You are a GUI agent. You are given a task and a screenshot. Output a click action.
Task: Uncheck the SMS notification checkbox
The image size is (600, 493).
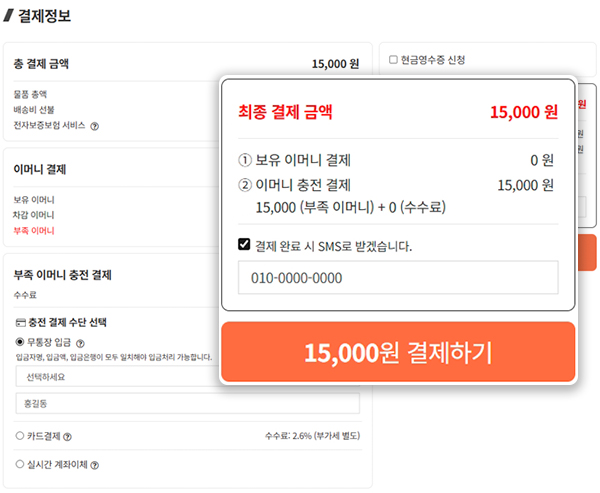click(x=244, y=244)
